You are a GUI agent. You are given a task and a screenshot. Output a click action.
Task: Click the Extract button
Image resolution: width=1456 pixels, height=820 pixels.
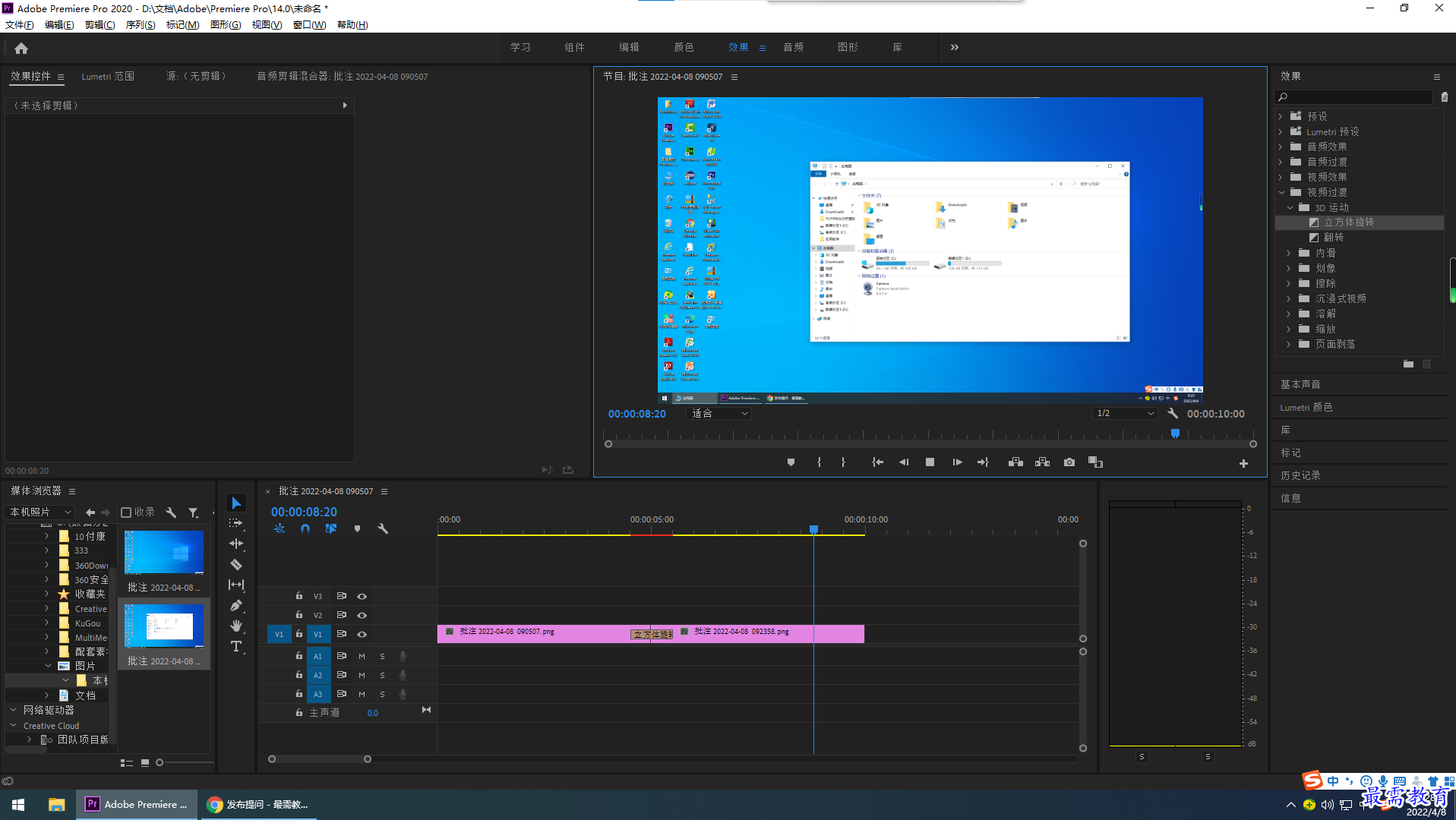coord(1042,462)
